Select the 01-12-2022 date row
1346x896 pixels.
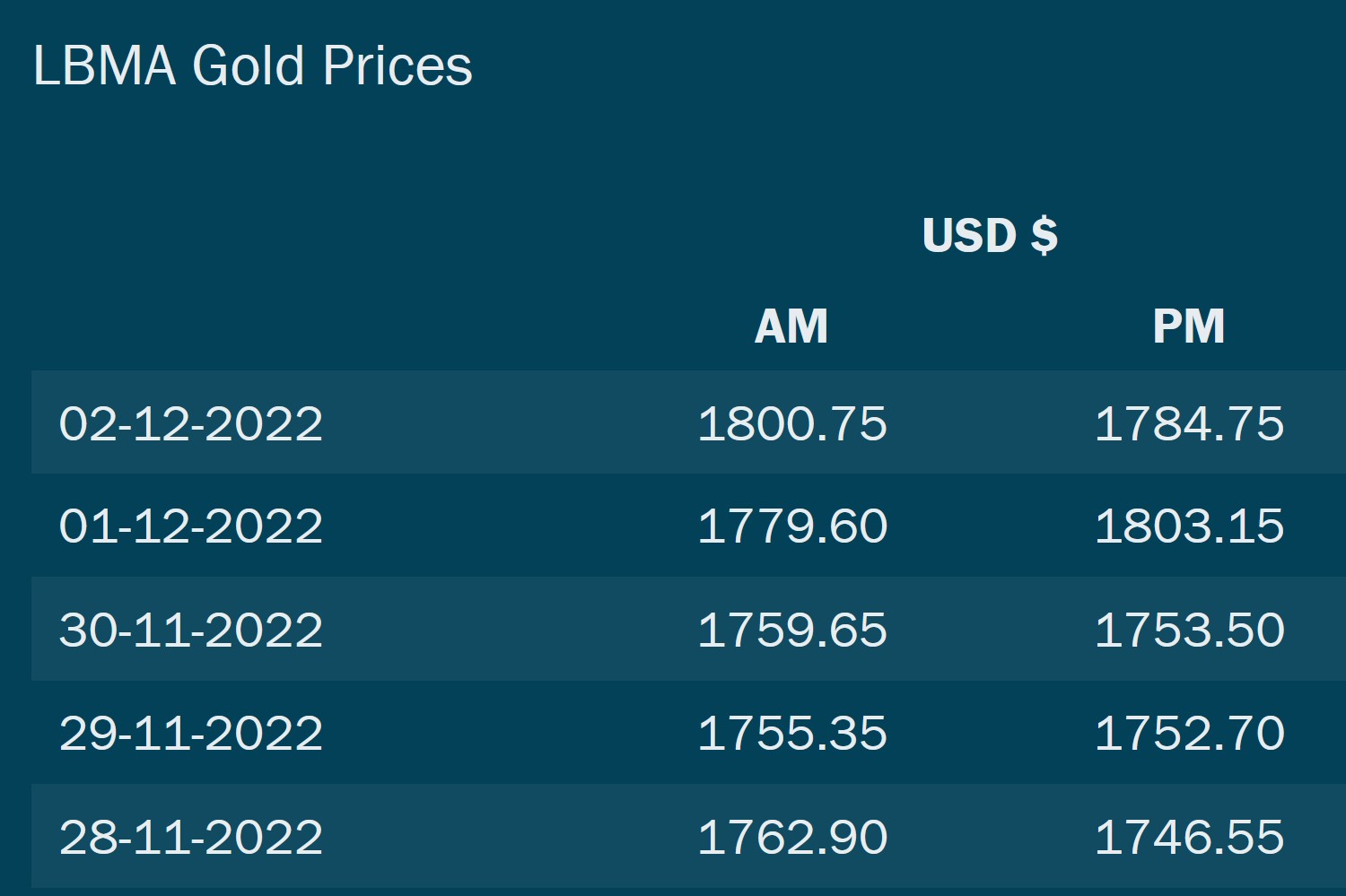click(688, 526)
